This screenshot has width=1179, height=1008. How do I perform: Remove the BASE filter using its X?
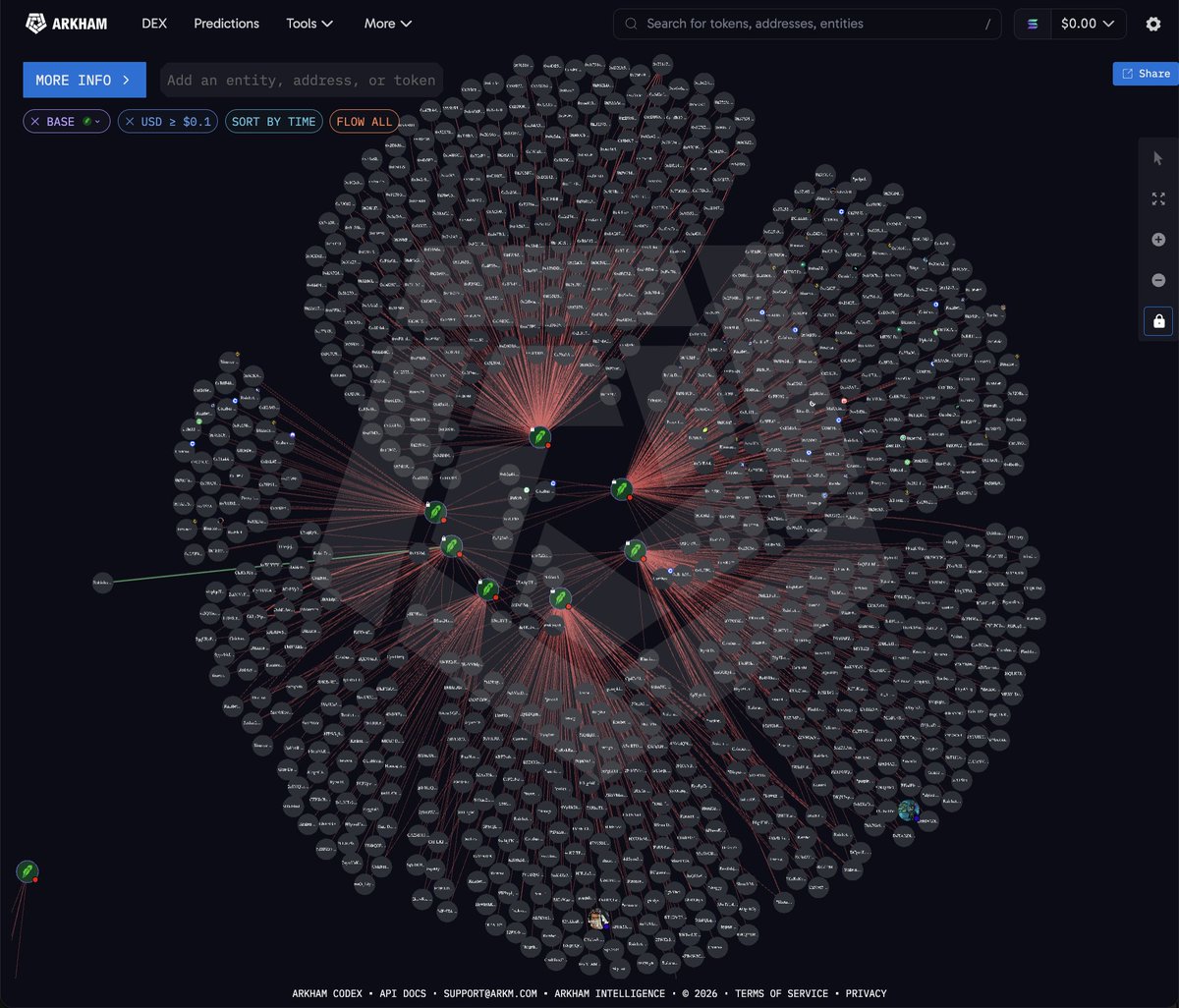[35, 122]
